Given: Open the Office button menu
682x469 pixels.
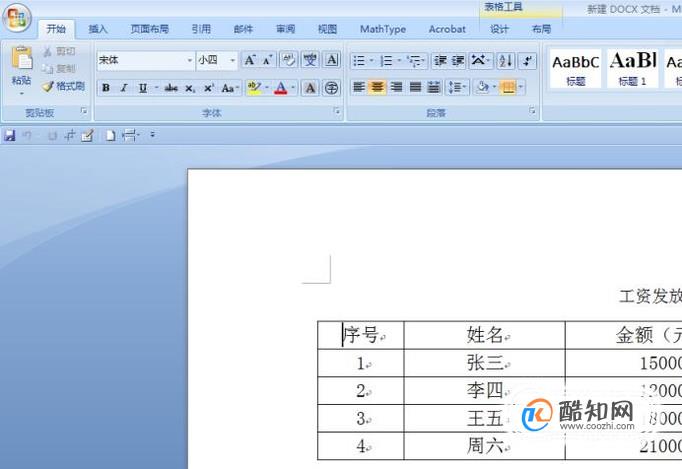Looking at the screenshot, I should tap(17, 18).
